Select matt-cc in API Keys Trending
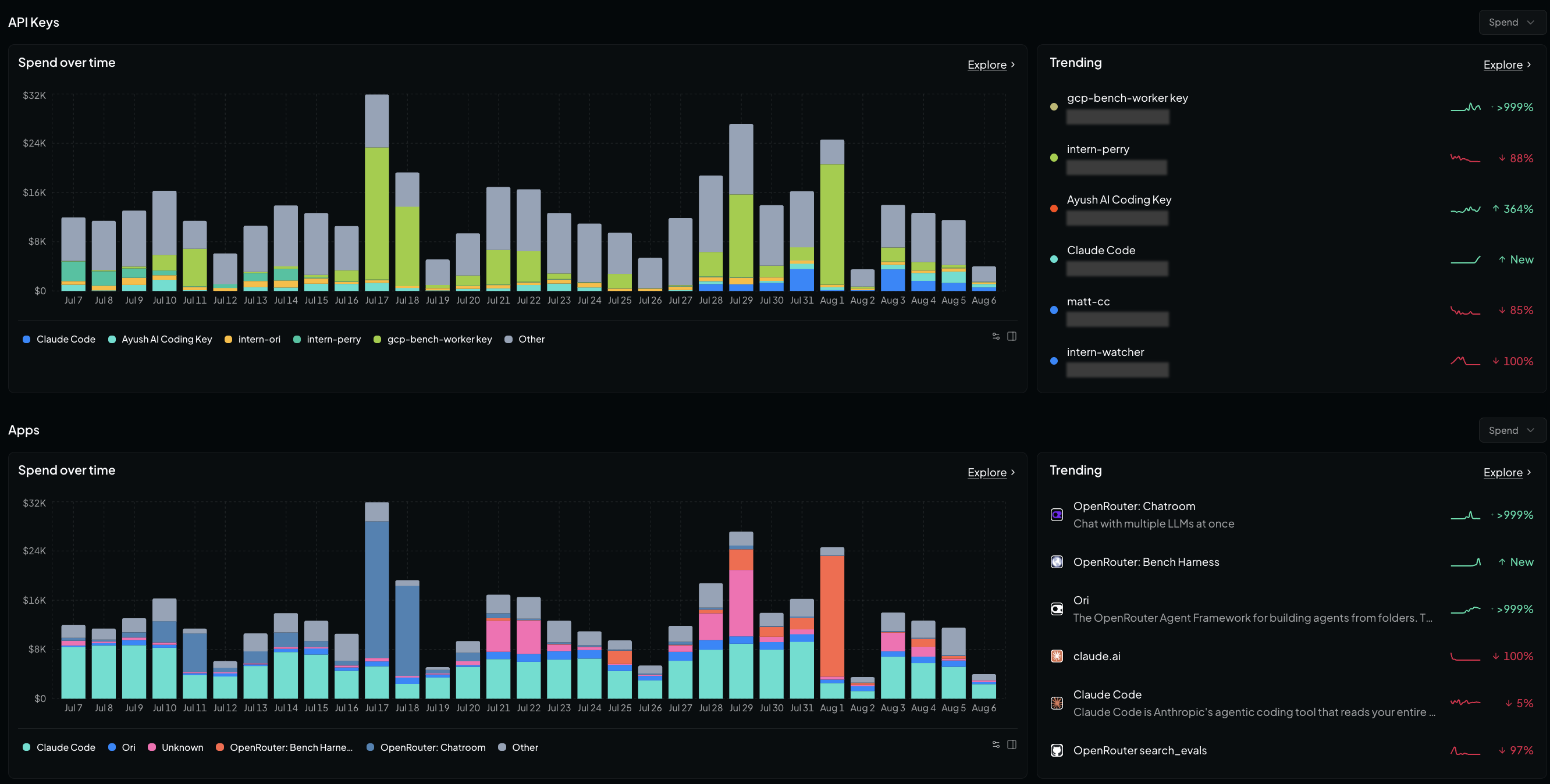This screenshot has height=784, width=1550. pos(1292,311)
